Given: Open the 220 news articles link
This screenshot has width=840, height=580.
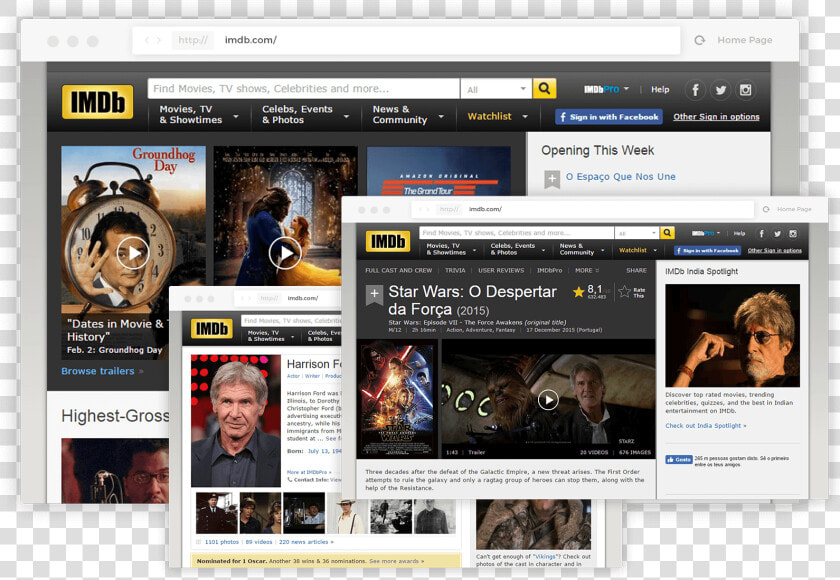Looking at the screenshot, I should coord(306,542).
